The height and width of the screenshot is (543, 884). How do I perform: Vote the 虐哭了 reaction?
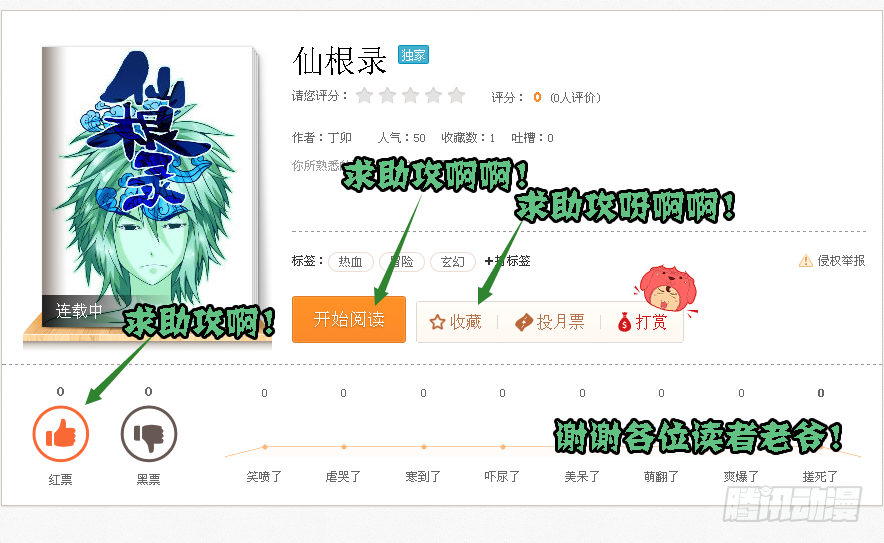[343, 477]
